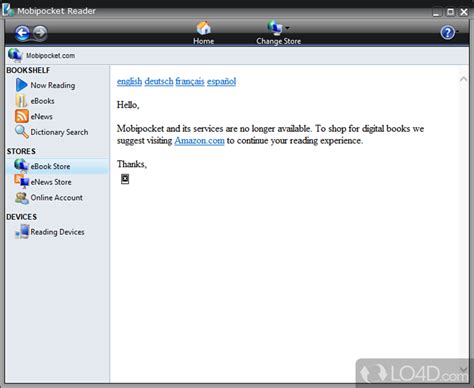Select eNews label in bookshelf
This screenshot has height=388, width=474.
(42, 117)
